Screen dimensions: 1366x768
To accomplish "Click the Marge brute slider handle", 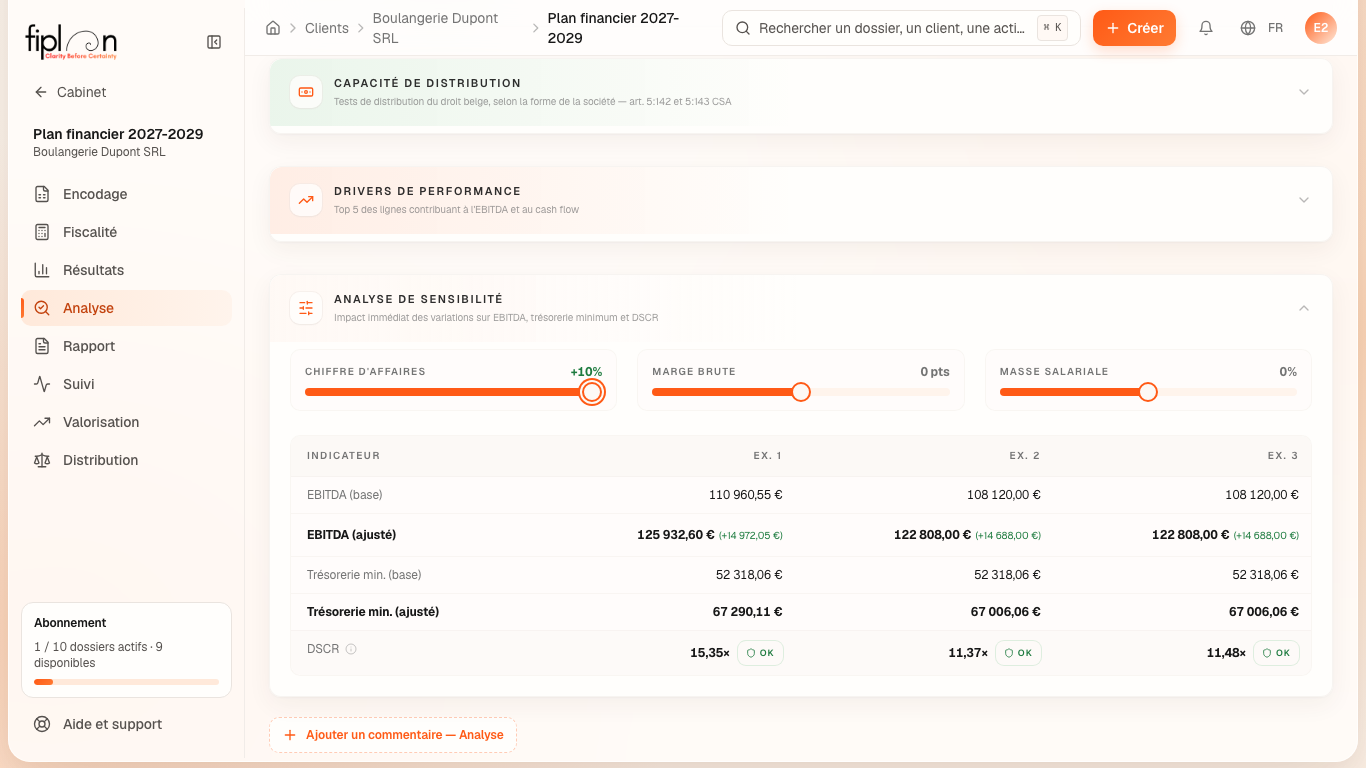I will (801, 392).
